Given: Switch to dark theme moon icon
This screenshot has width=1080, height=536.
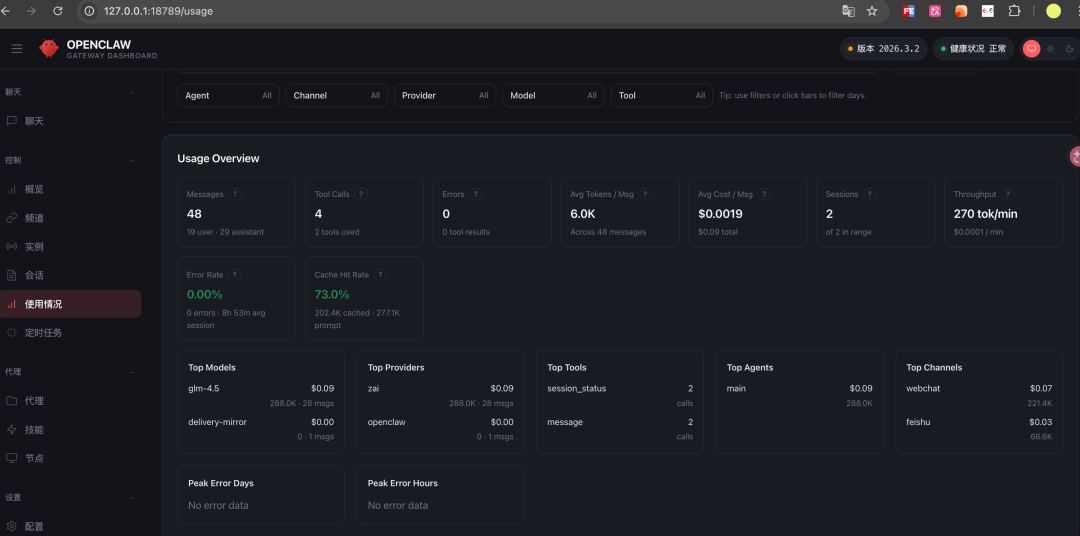Looking at the screenshot, I should [x=1070, y=49].
